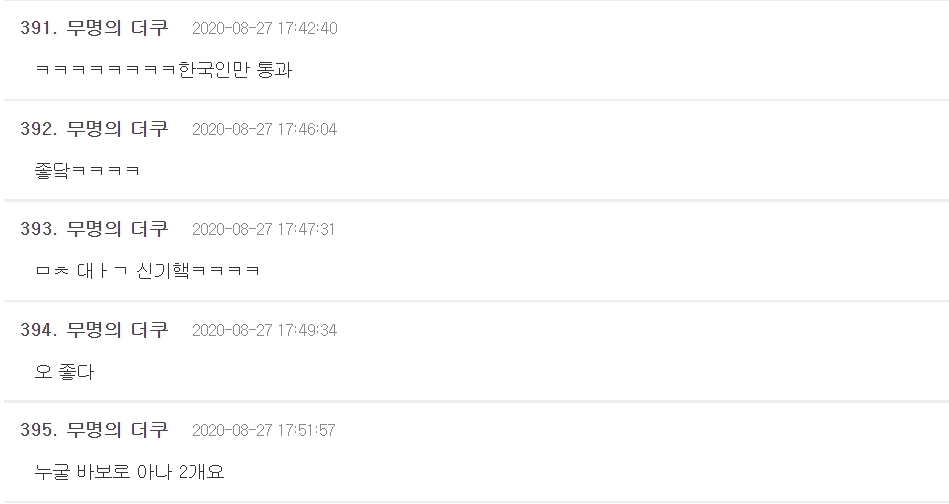
Task: Click the username on comment 395
Action: [118, 430]
